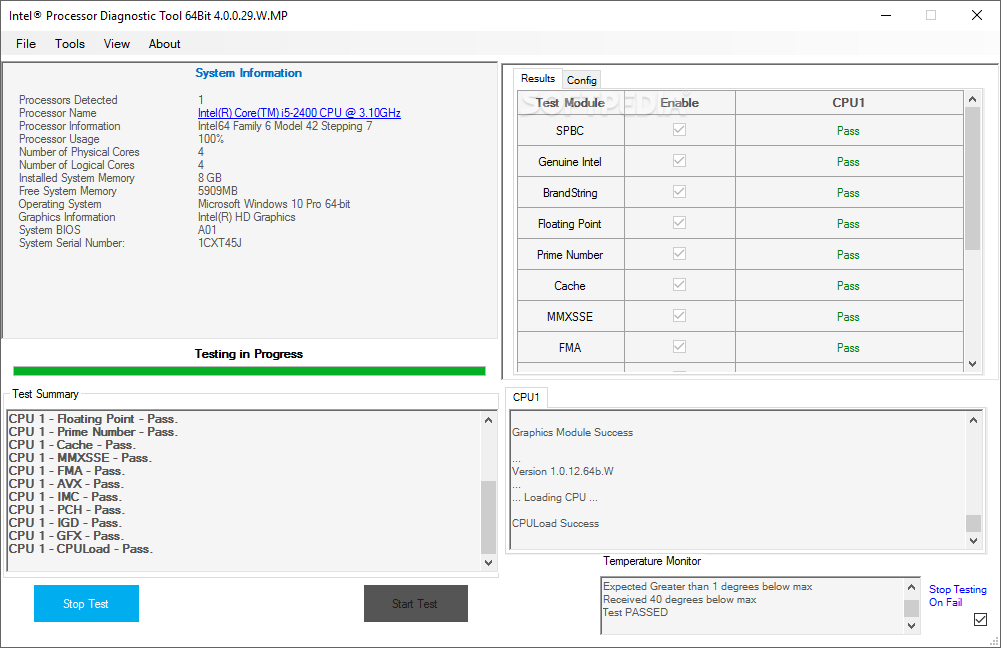Click 'CPU 1 - CPULoad - Pass.' summary line
Image resolution: width=1001 pixels, height=648 pixels.
tap(80, 548)
